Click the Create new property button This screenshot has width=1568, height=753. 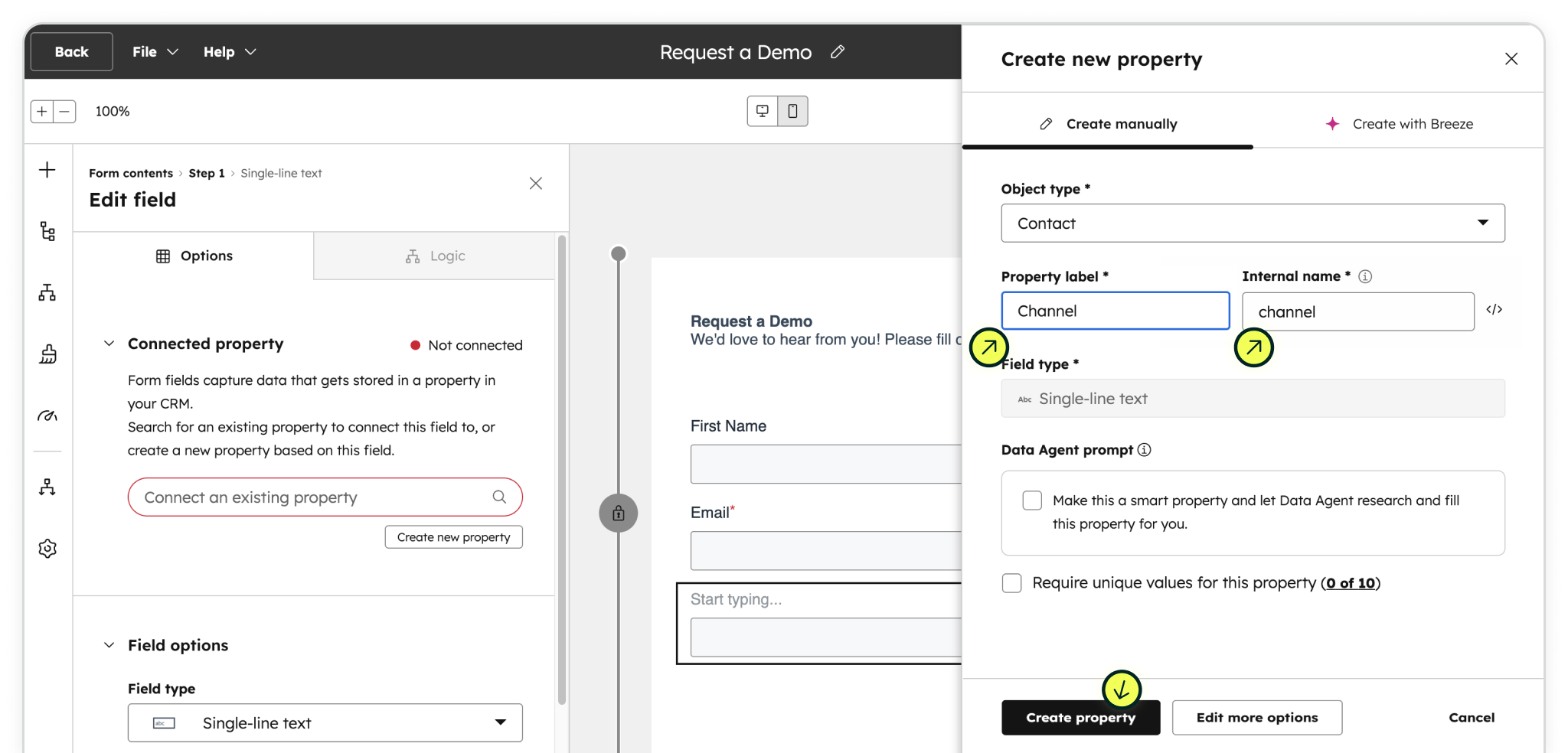pos(454,537)
